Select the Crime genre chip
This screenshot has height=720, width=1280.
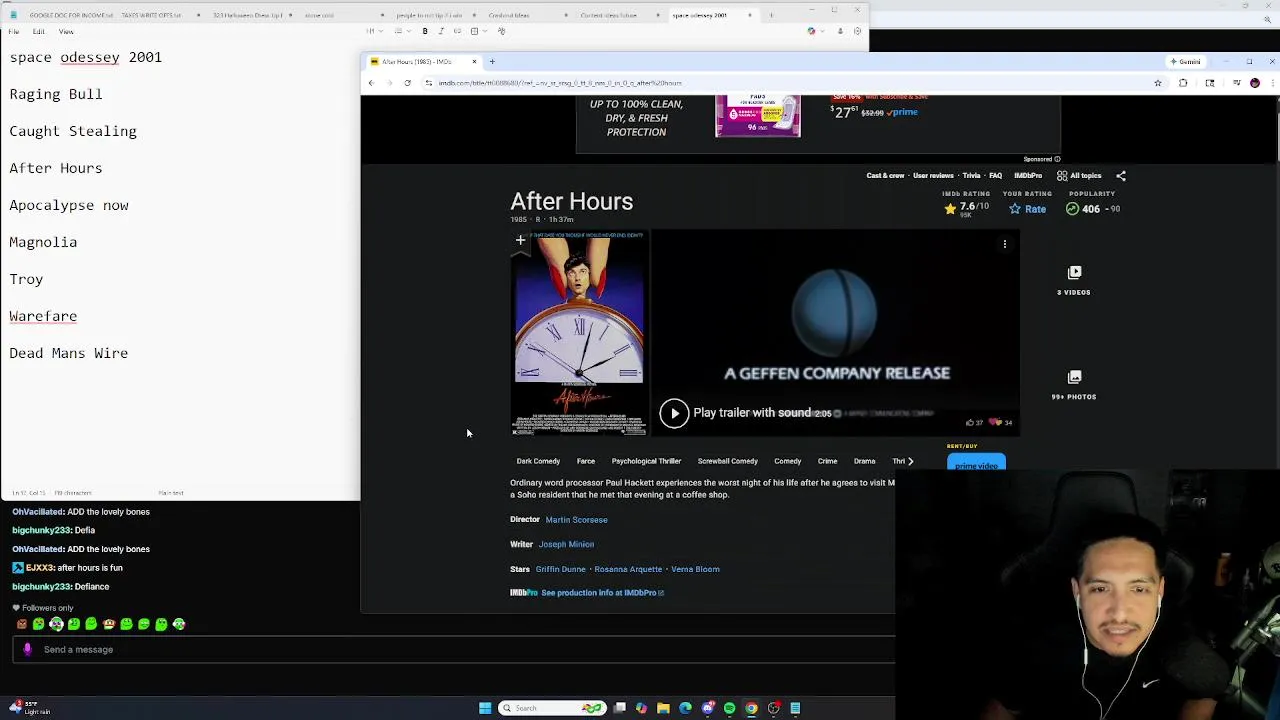pos(827,461)
